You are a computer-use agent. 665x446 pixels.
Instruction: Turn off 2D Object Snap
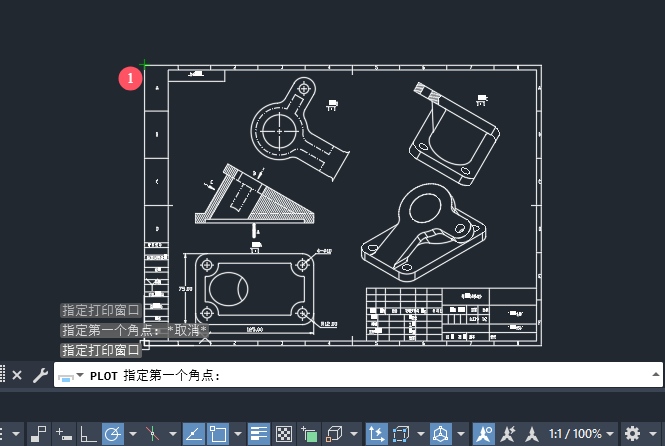218,434
